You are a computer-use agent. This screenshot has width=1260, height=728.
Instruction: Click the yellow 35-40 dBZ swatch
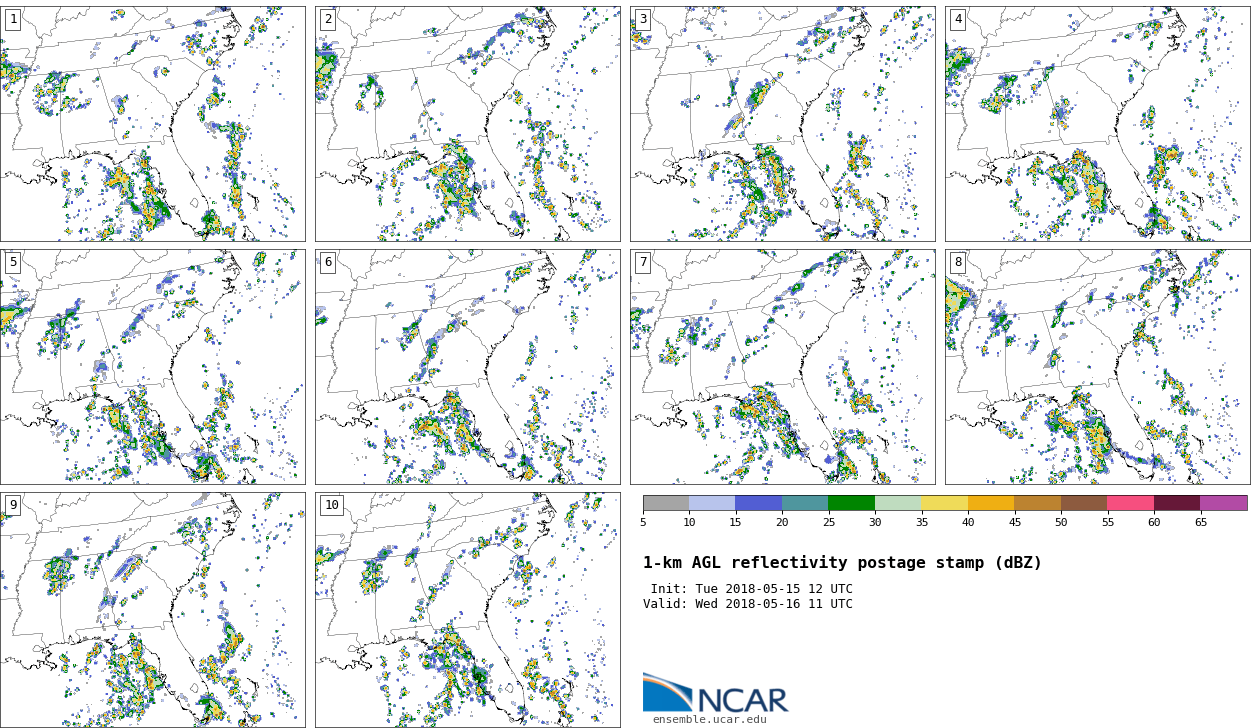coord(945,503)
